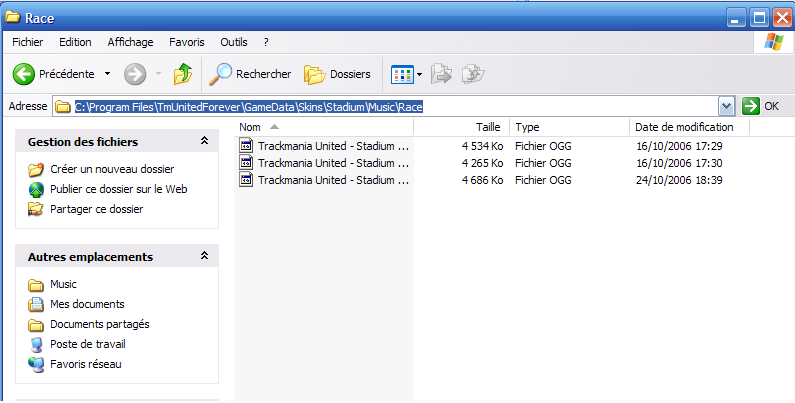Click the icon of file dated 16/10/2006 17:30
This screenshot has height=403, width=795.
[x=246, y=163]
